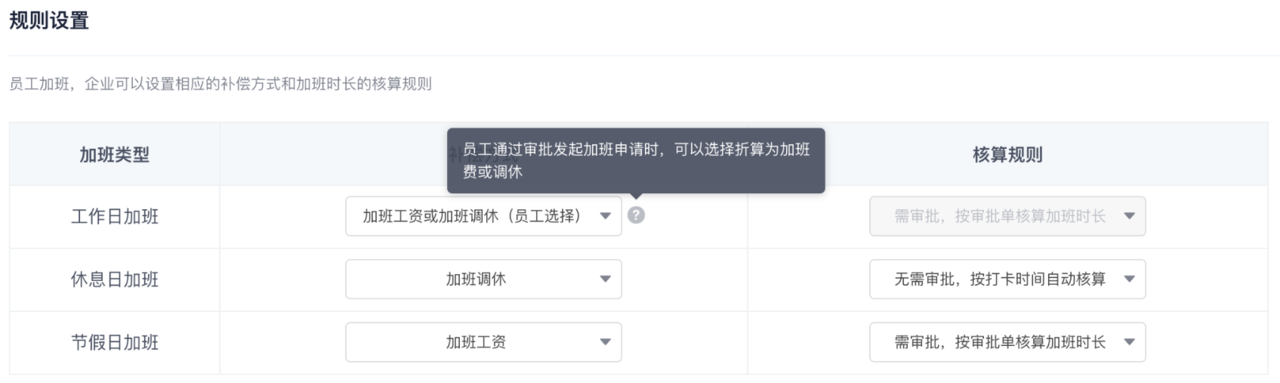Click the 休息日加班 row label
Viewport: 1280px width, 383px height.
pos(115,279)
